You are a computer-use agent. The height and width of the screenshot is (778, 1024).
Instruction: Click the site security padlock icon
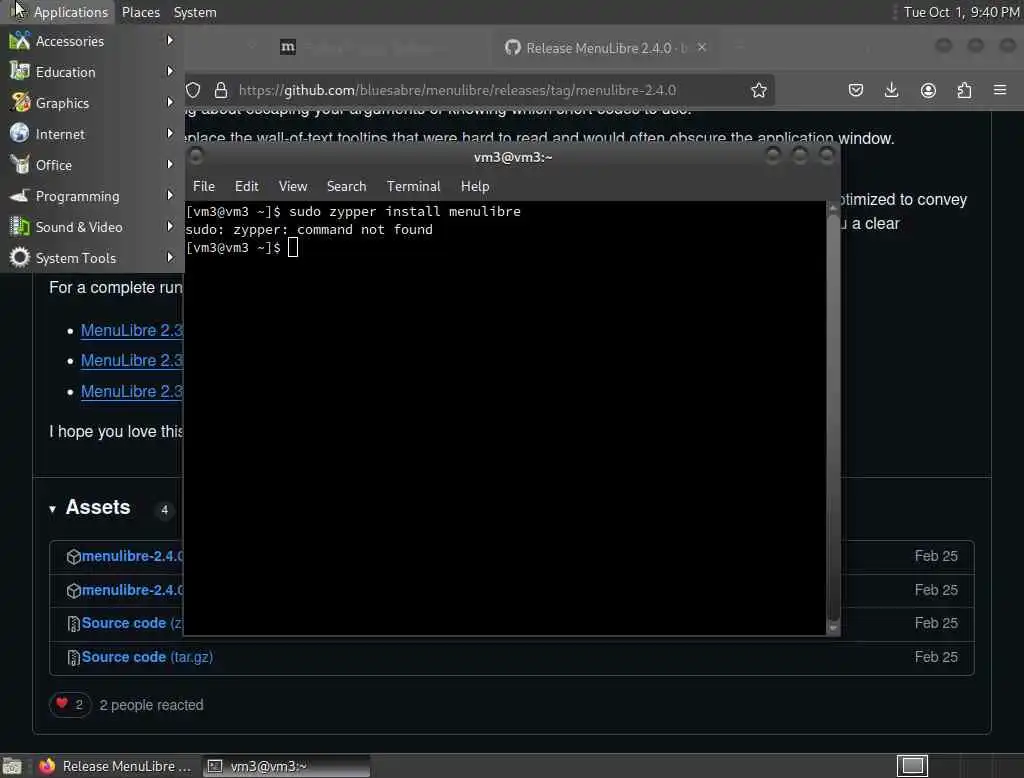(221, 90)
